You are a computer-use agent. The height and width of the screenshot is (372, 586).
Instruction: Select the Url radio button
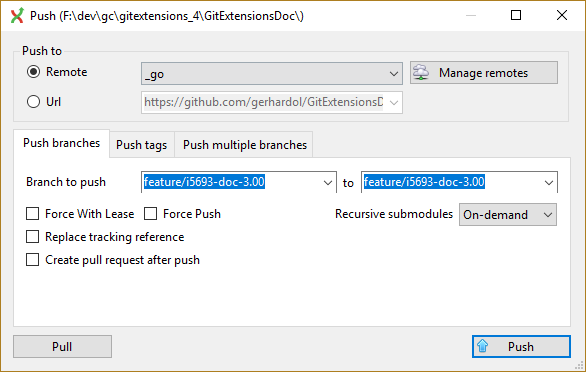point(33,102)
